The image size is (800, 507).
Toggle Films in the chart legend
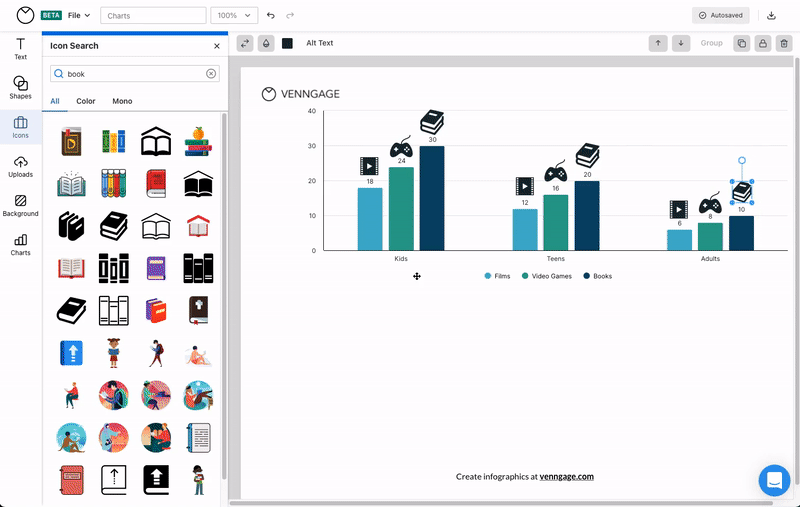497,276
